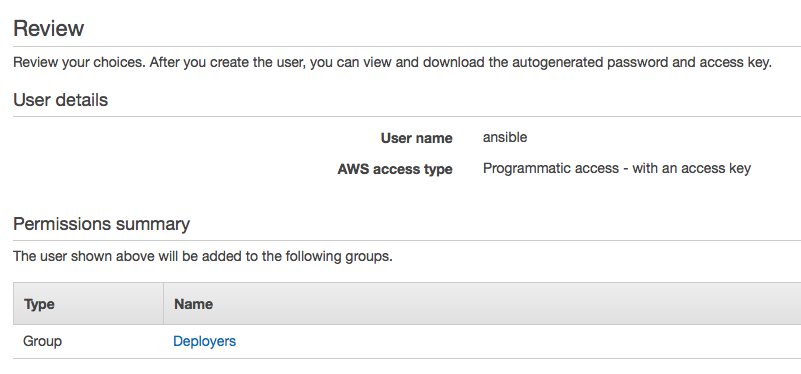
Task: Open the Deployers group link
Action: (204, 341)
